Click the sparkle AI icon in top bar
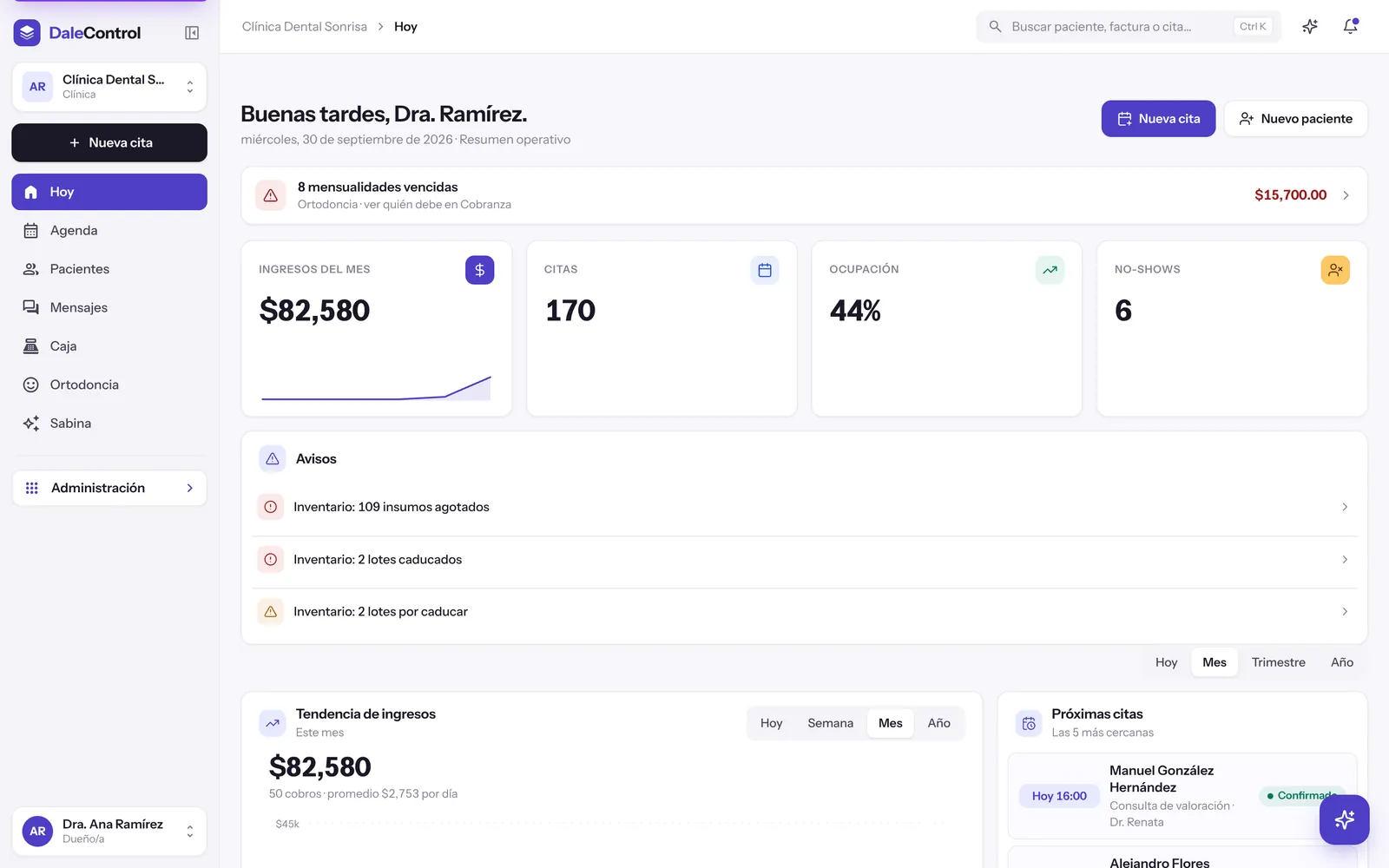Image resolution: width=1389 pixels, height=868 pixels. click(1310, 27)
